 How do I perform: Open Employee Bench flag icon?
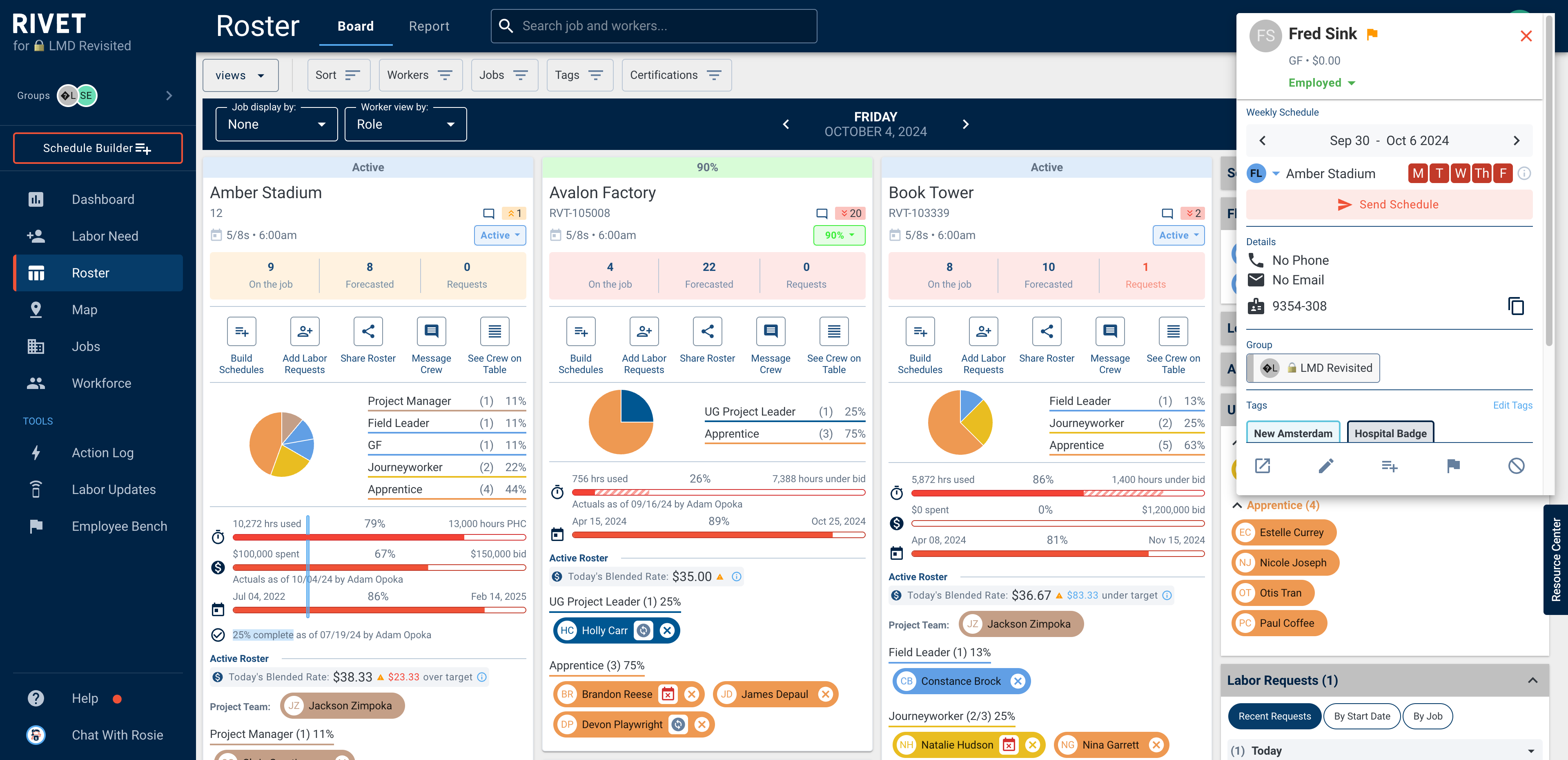tap(36, 526)
